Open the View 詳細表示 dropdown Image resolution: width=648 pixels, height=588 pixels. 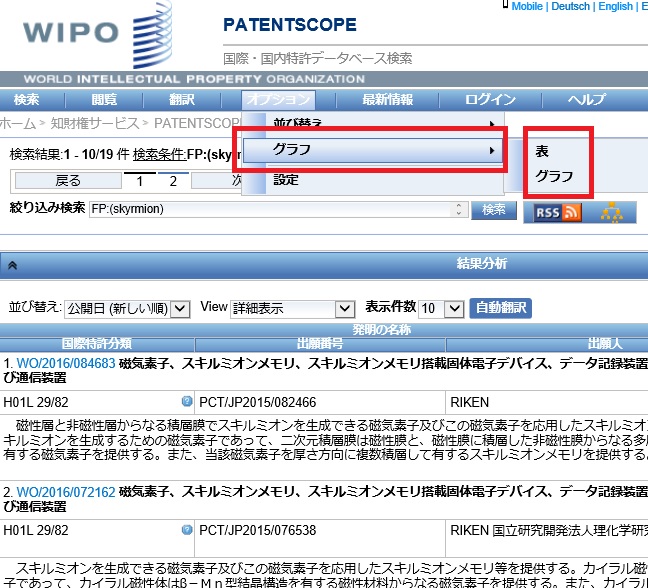[293, 309]
